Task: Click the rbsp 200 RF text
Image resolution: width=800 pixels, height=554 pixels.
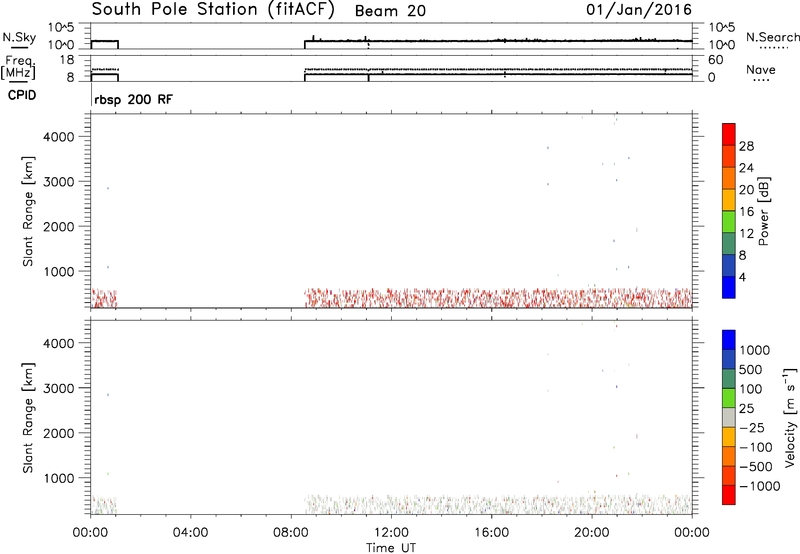Action: point(133,99)
